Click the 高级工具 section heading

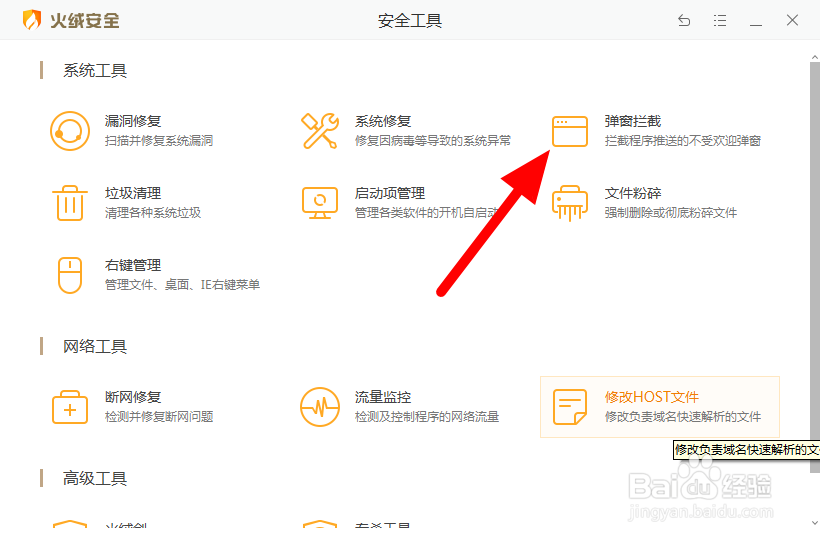point(95,478)
